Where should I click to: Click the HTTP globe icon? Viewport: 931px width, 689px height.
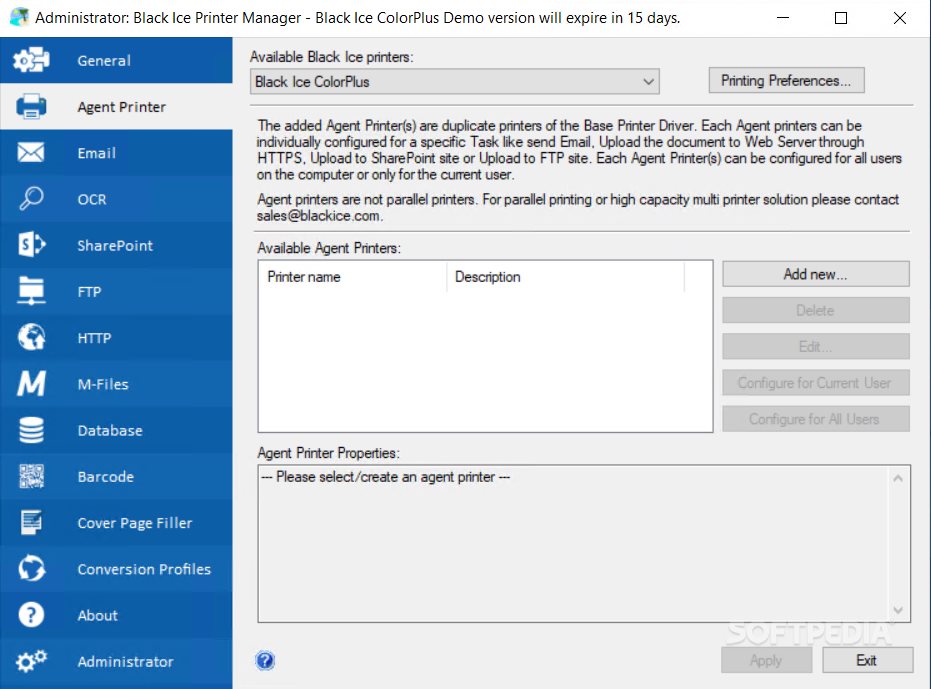point(31,337)
